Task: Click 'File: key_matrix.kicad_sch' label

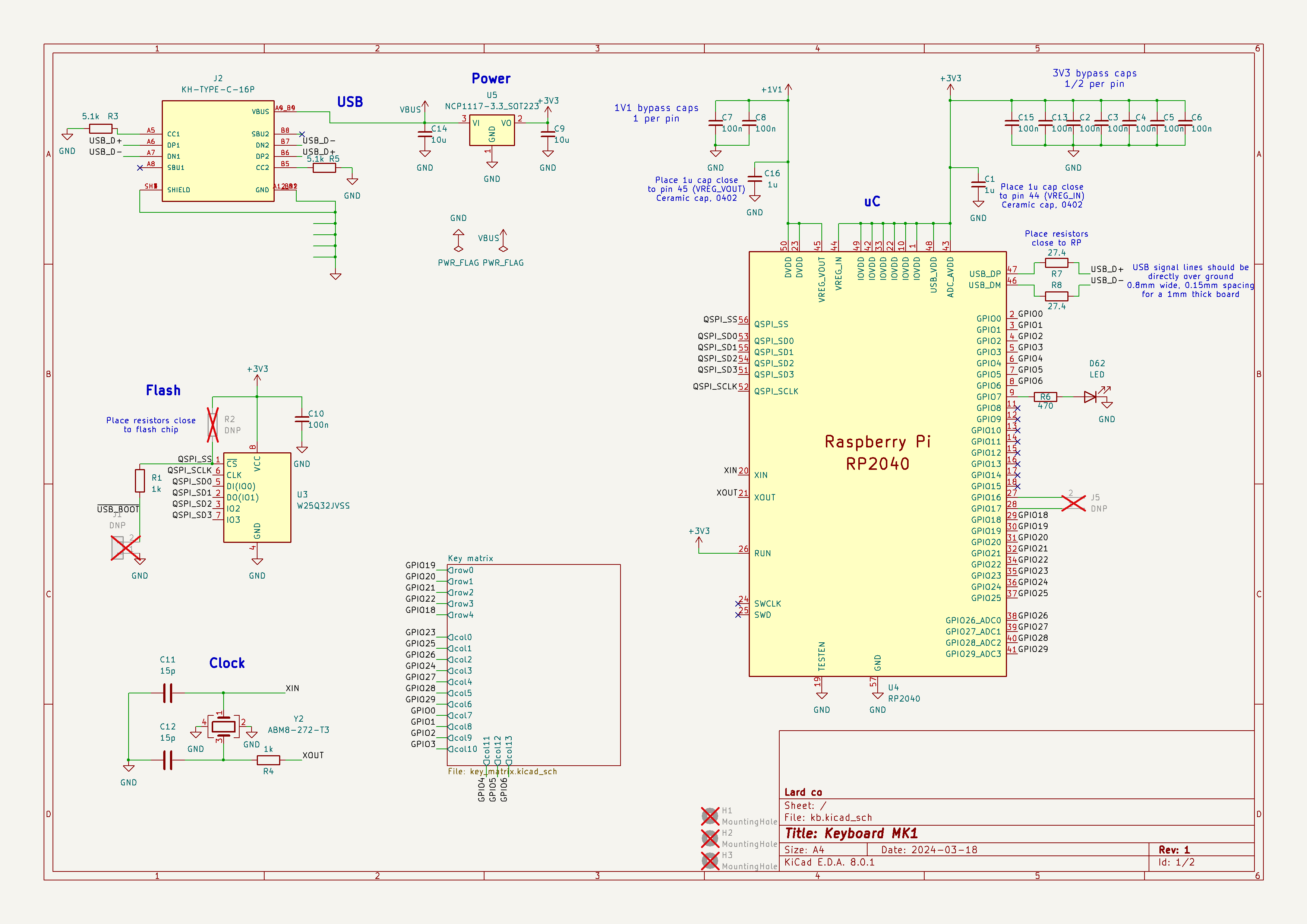Action: click(502, 772)
